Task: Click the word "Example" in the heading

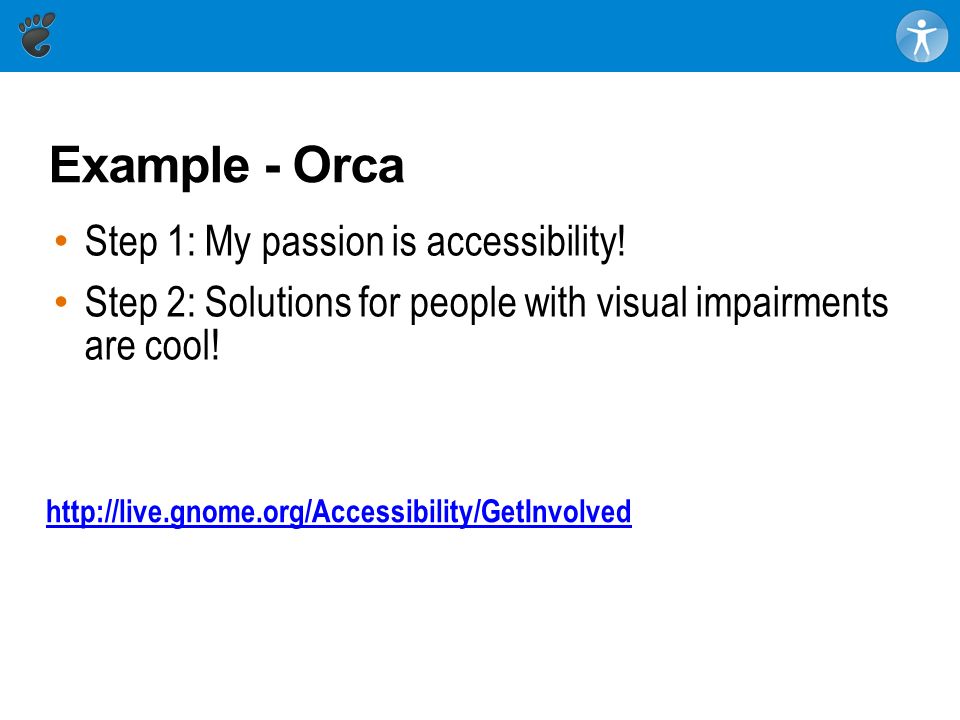Action: click(149, 167)
